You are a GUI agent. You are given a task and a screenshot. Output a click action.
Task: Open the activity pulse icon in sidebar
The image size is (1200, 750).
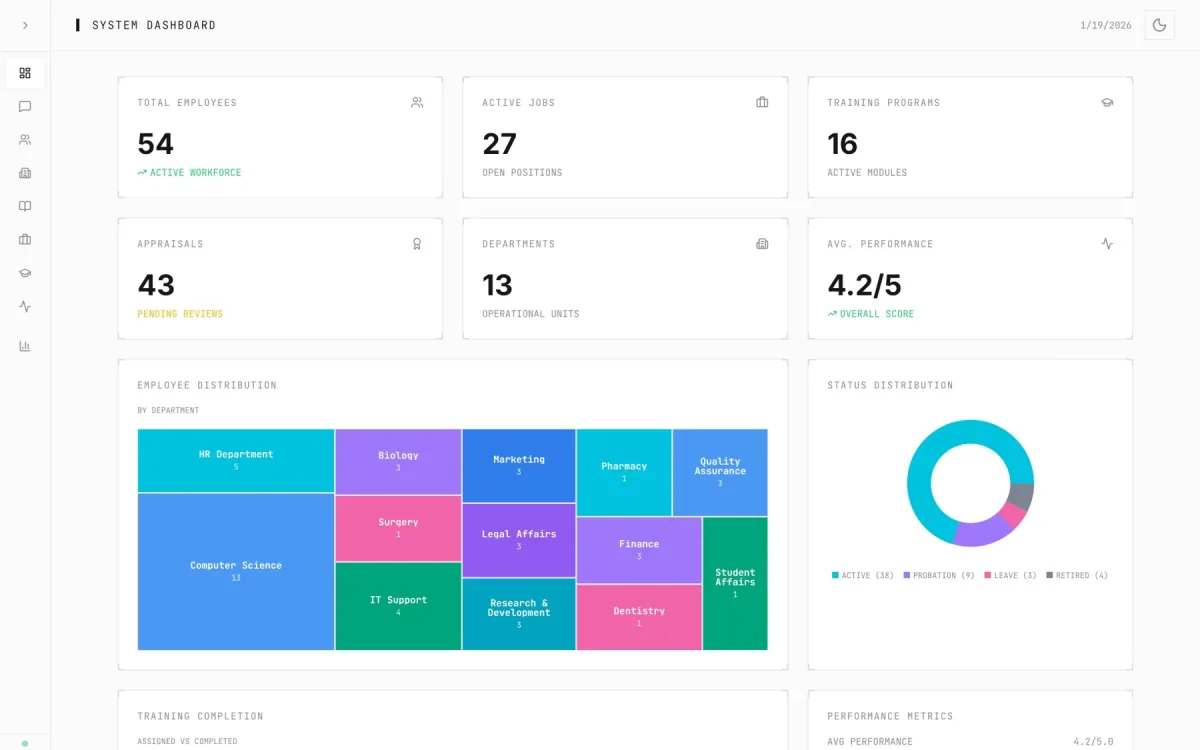(25, 306)
